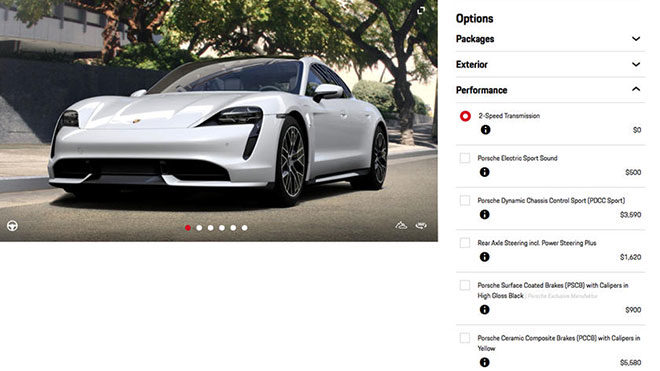The image size is (660, 371).
Task: Go to fourth image carousel dot
Action: tap(222, 228)
